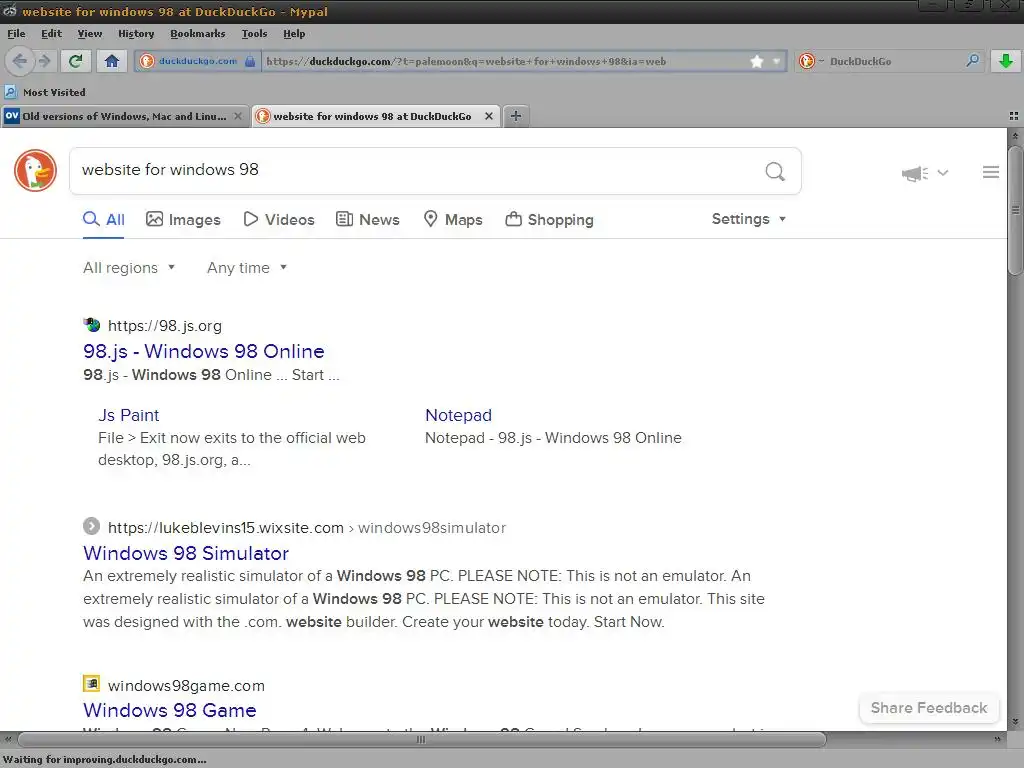Click the windows98game.com favicon
The height and width of the screenshot is (768, 1024).
[91, 684]
